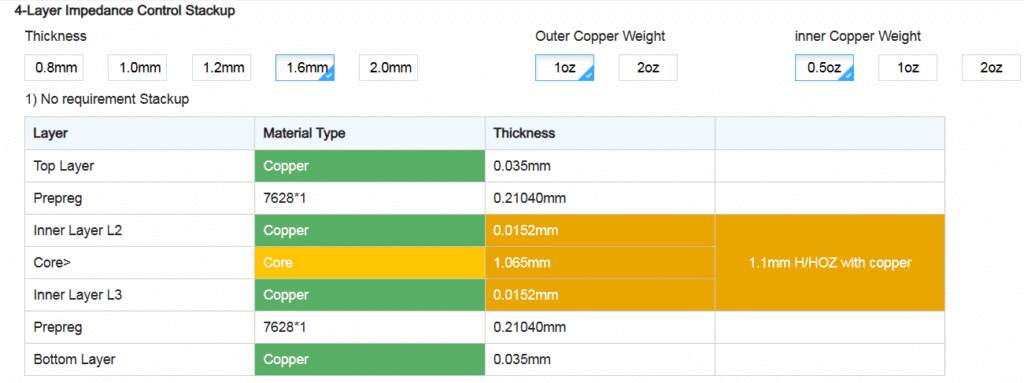Click the 1.065mm core thickness cell

pos(600,263)
